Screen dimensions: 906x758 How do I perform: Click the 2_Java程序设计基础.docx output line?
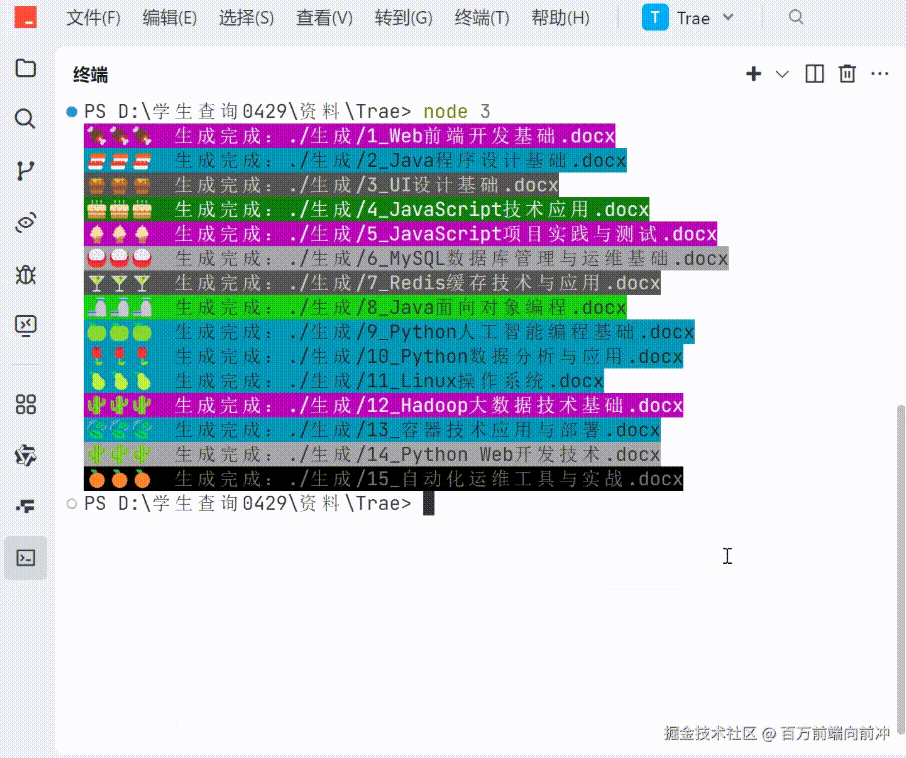point(355,160)
